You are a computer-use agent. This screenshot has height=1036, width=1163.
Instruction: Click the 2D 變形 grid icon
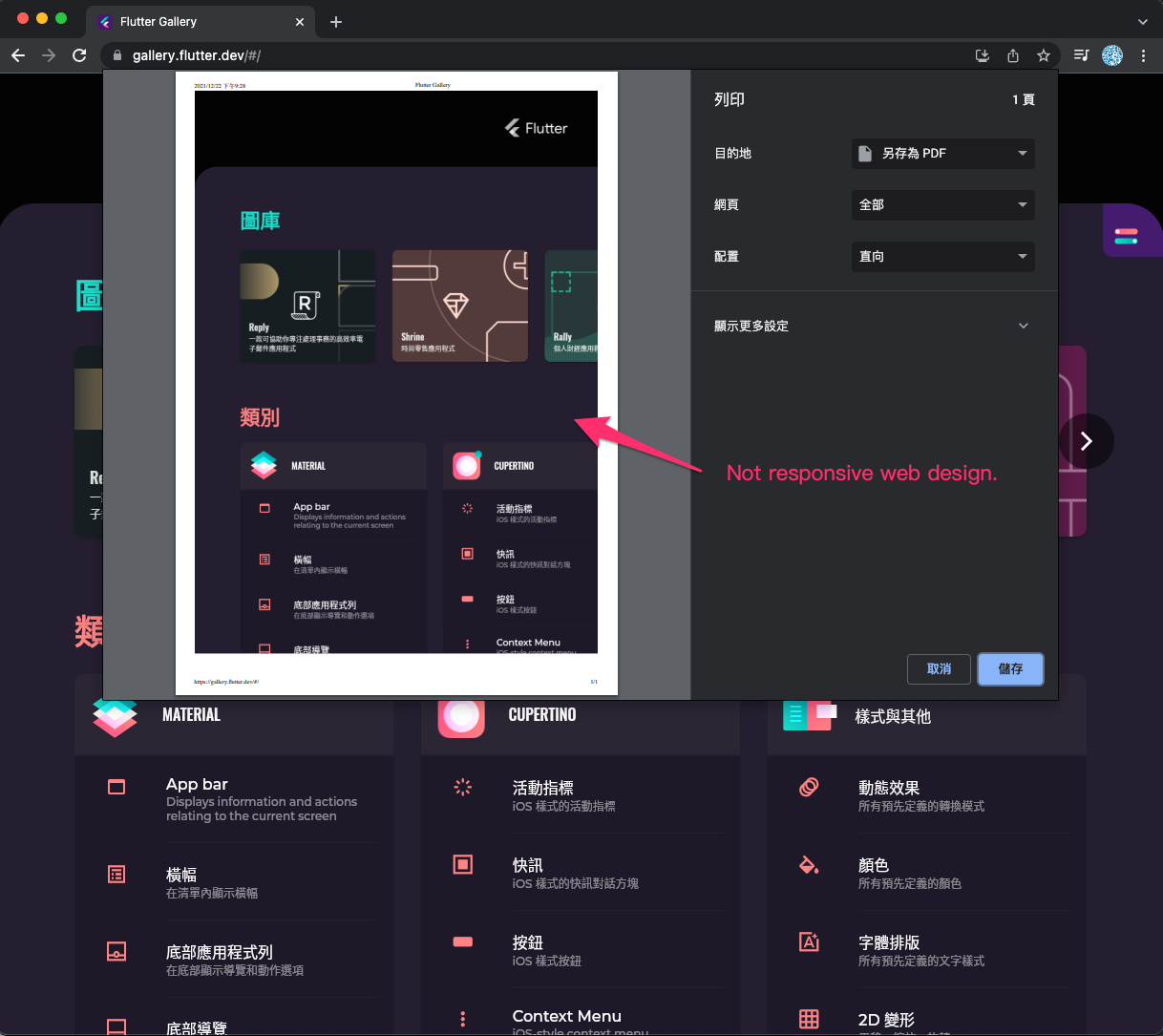[809, 1019]
